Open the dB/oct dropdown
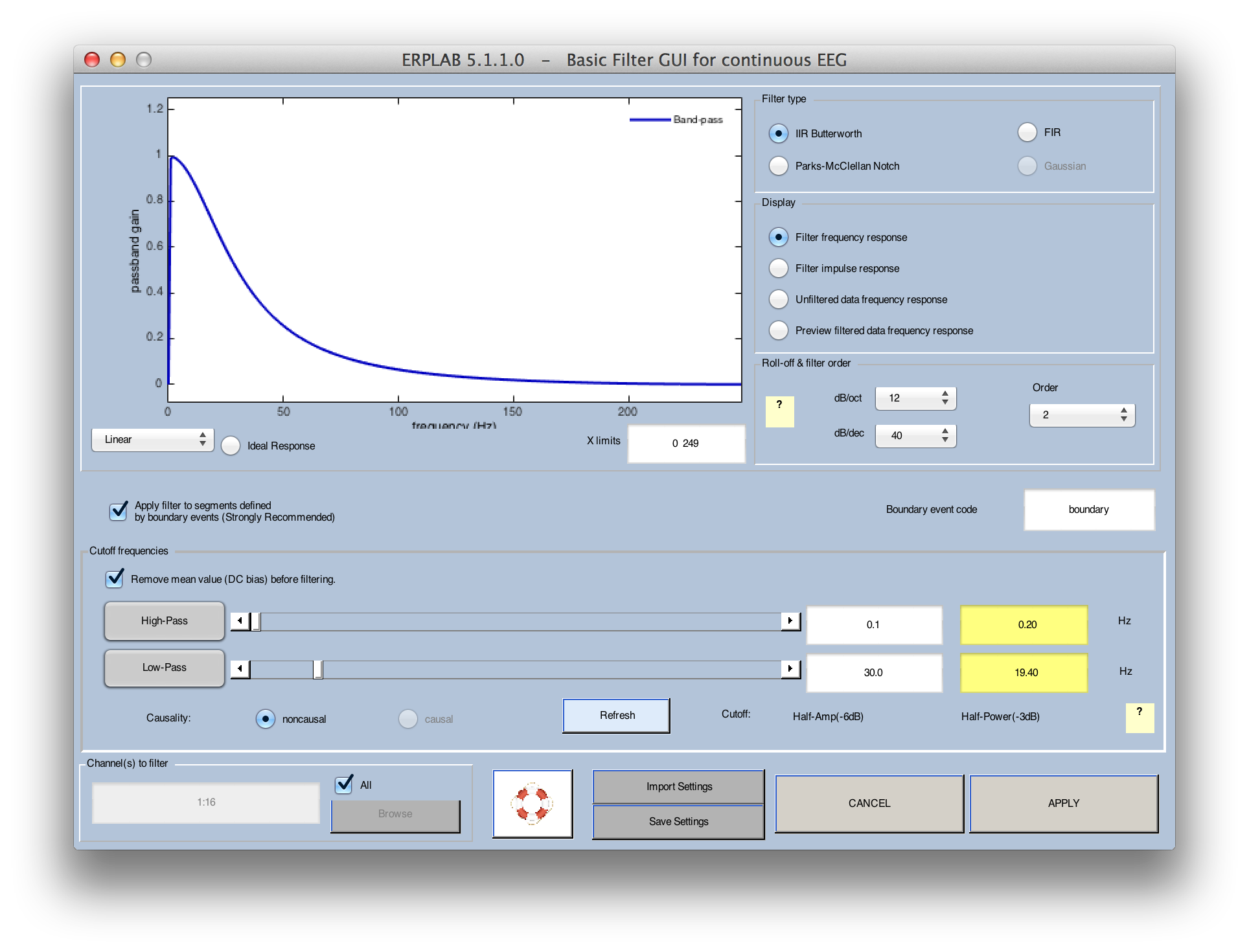 (x=915, y=398)
